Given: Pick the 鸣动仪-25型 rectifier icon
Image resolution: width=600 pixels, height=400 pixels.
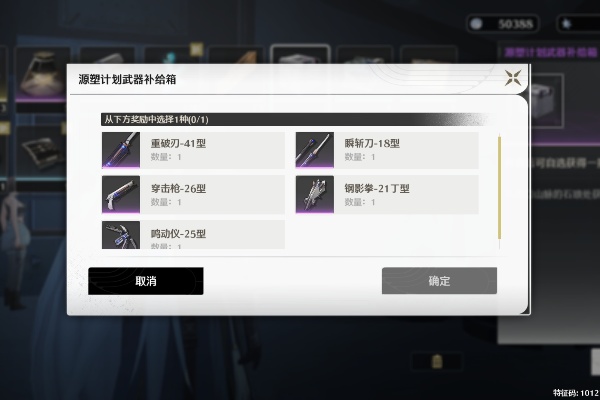Looking at the screenshot, I should [121, 235].
